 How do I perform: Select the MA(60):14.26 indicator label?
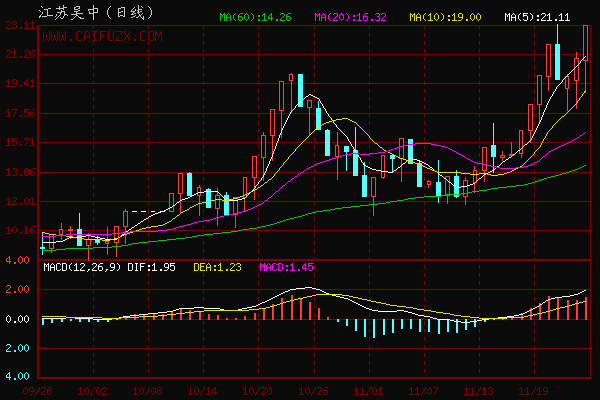click(x=255, y=17)
